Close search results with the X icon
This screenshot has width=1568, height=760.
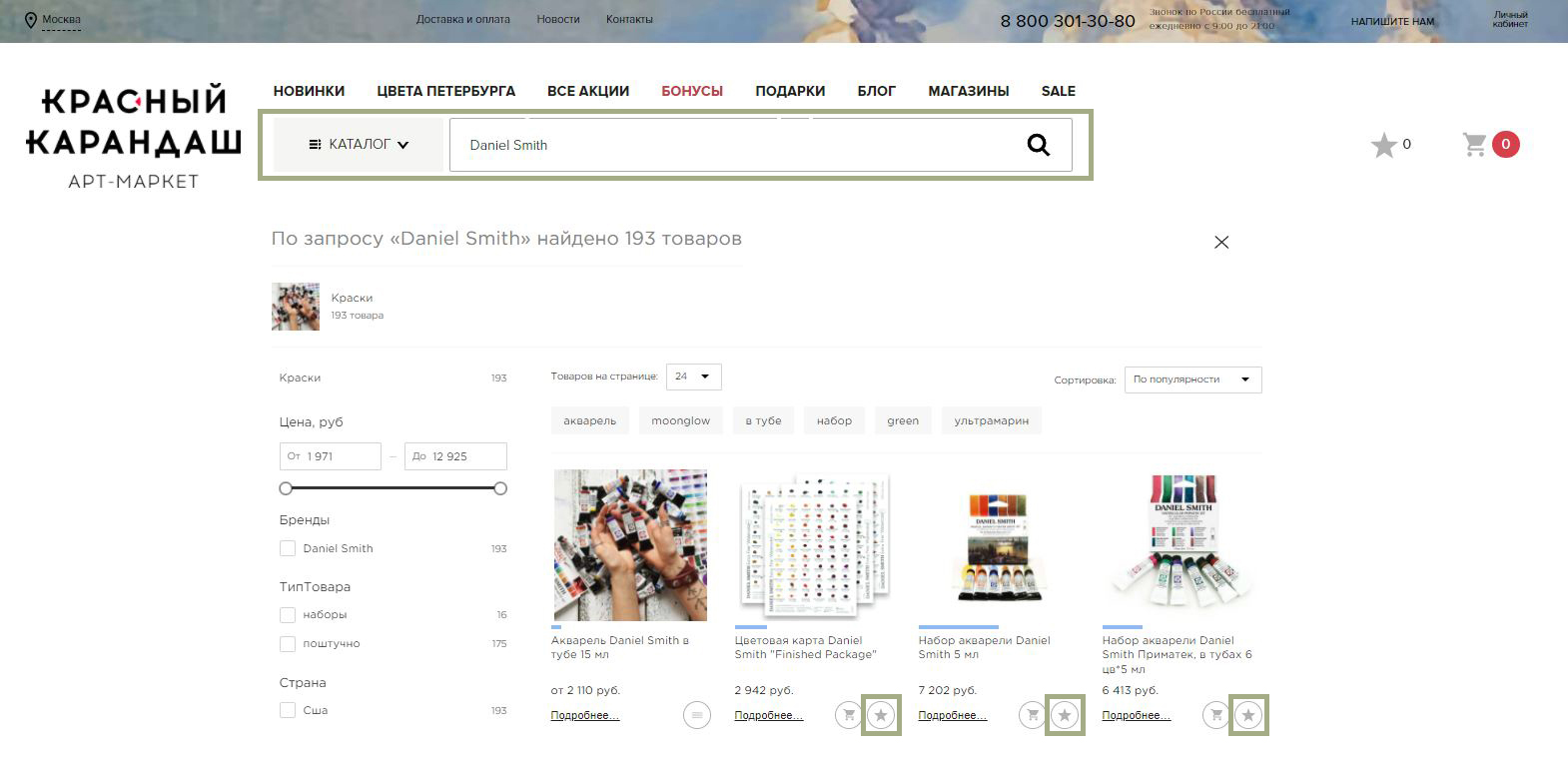pyautogui.click(x=1221, y=242)
